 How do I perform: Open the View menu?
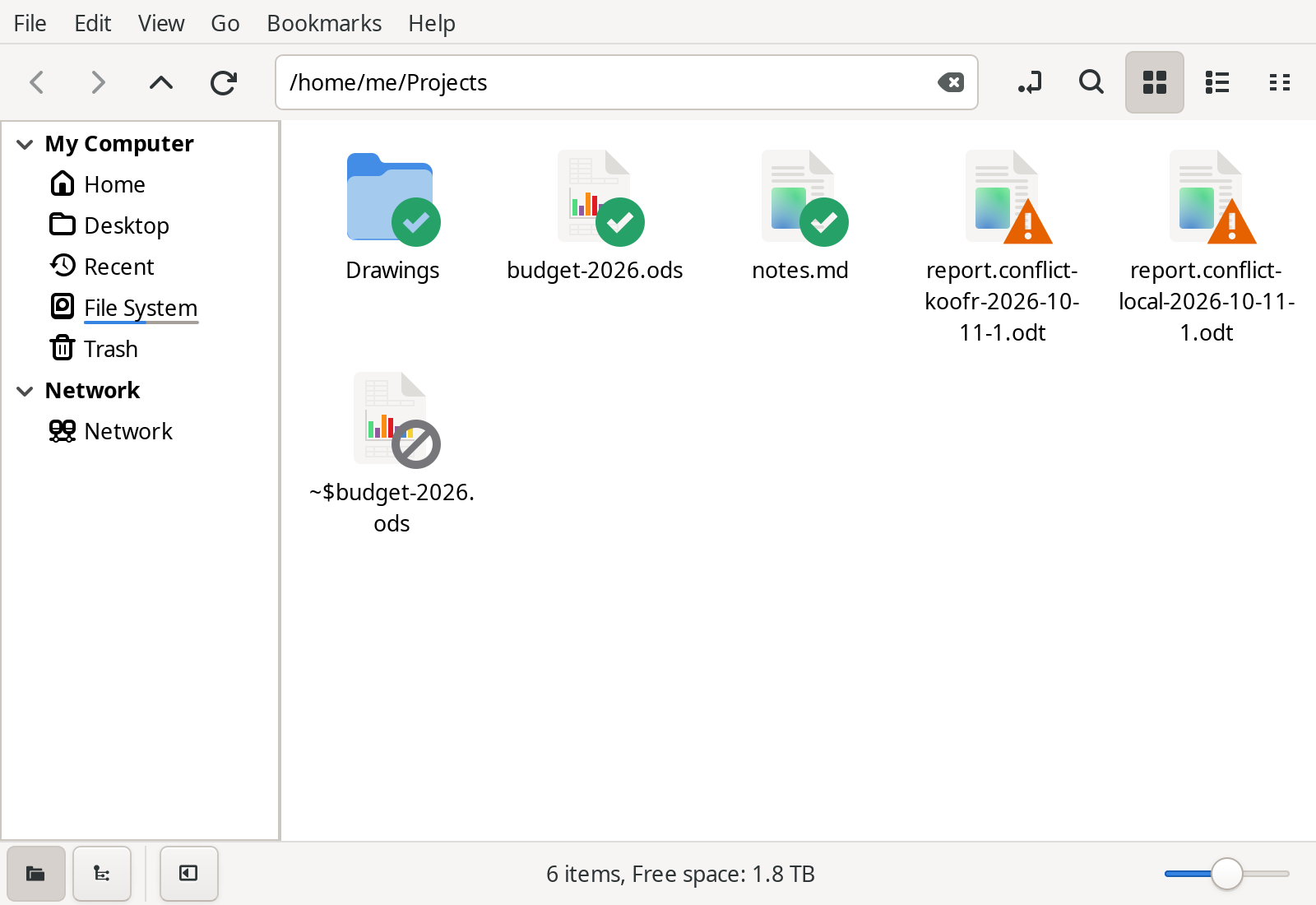pyautogui.click(x=161, y=23)
